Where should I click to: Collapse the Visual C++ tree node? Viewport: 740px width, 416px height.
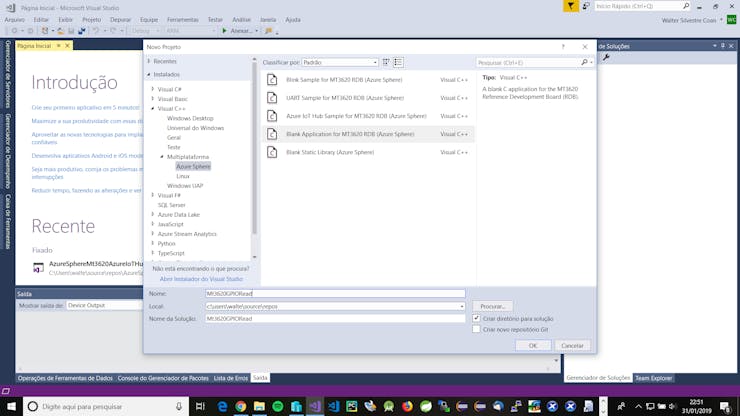tap(152, 109)
